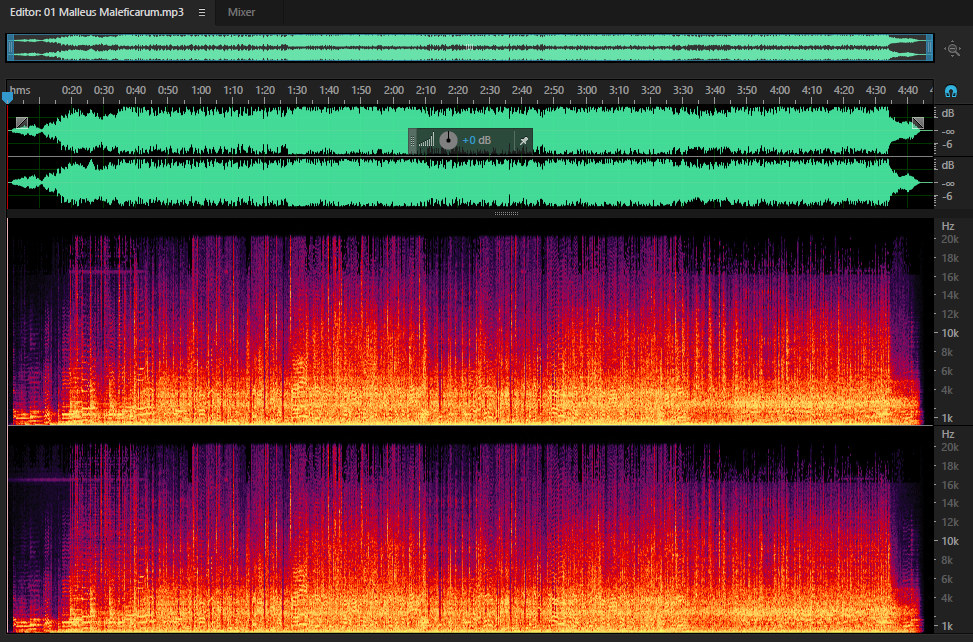Click the -6 mark on right channel scale
This screenshot has width=973, height=642.
[x=947, y=196]
